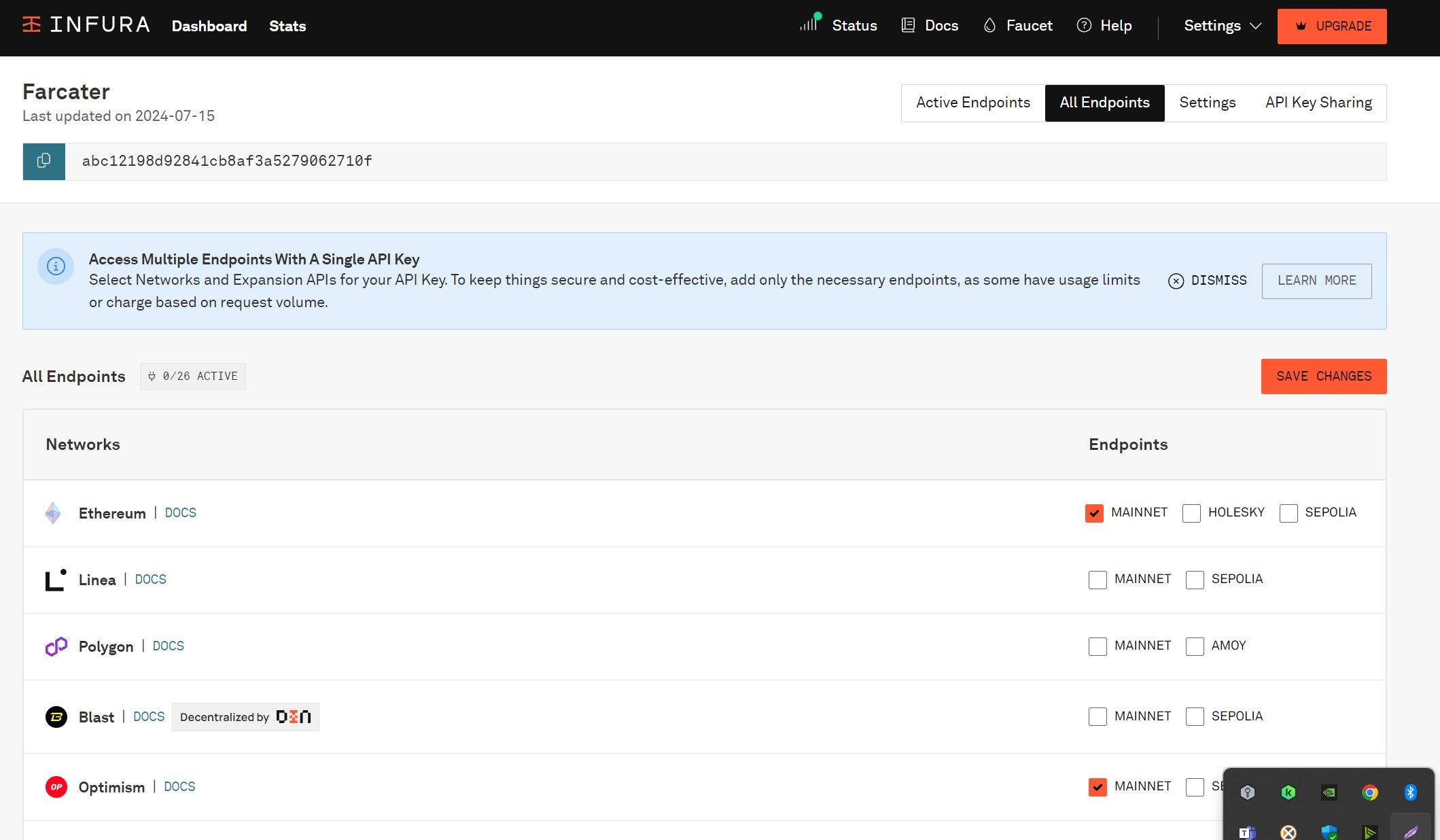Click the plug icon in active badge
Viewport: 1440px width, 840px height.
click(152, 377)
